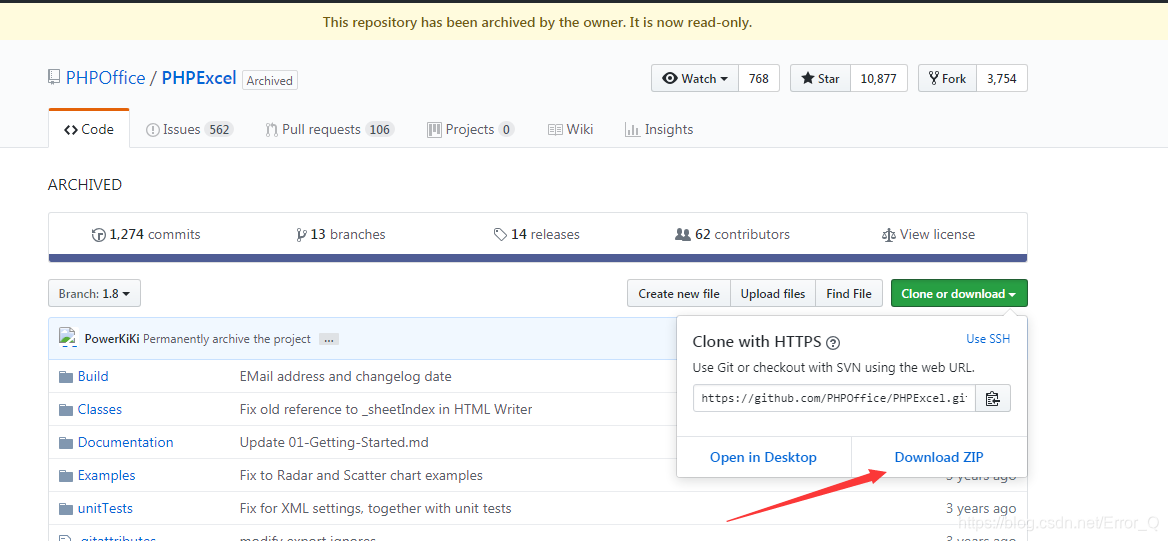This screenshot has width=1168, height=541.
Task: Open the unitTests folder
Action: point(105,509)
